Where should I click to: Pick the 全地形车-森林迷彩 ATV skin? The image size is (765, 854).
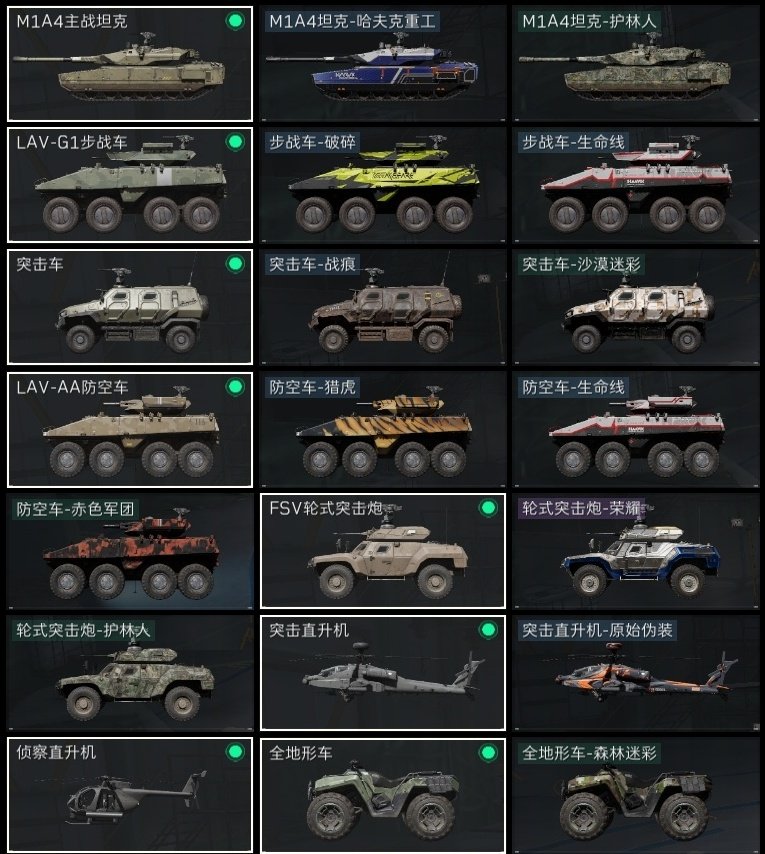[635, 796]
